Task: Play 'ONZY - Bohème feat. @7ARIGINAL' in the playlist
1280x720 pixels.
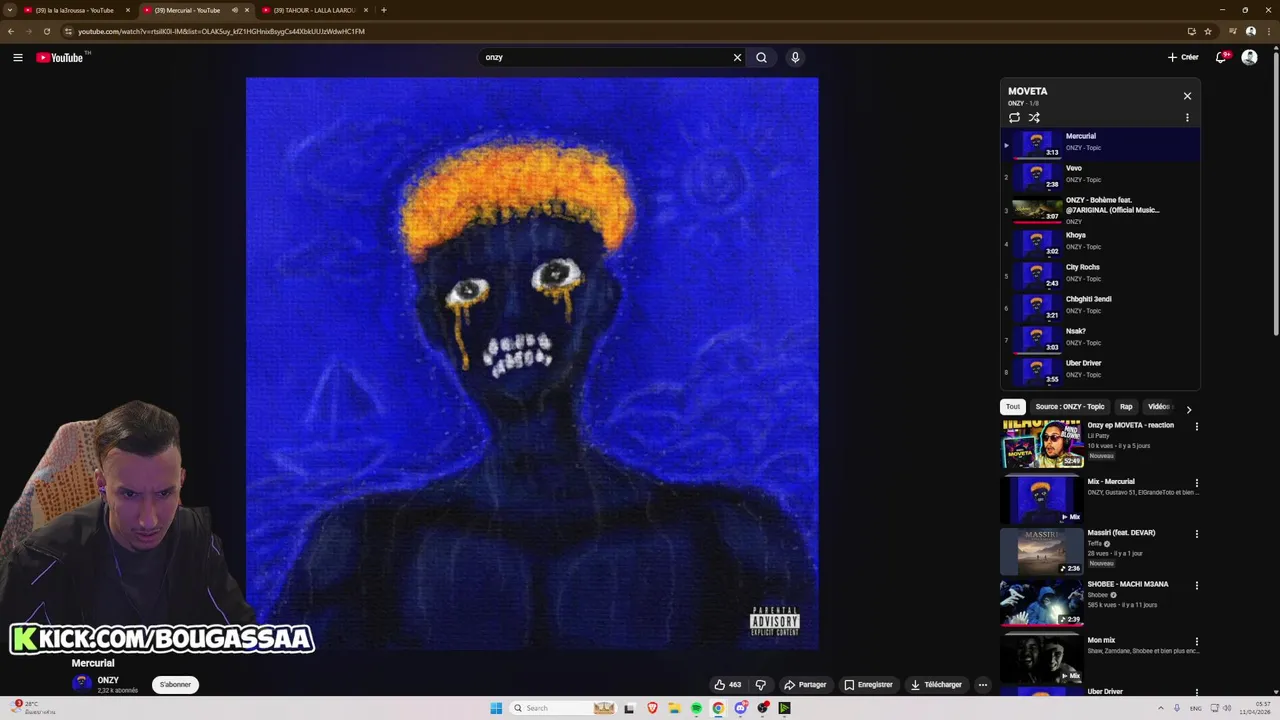Action: pyautogui.click(x=1100, y=210)
